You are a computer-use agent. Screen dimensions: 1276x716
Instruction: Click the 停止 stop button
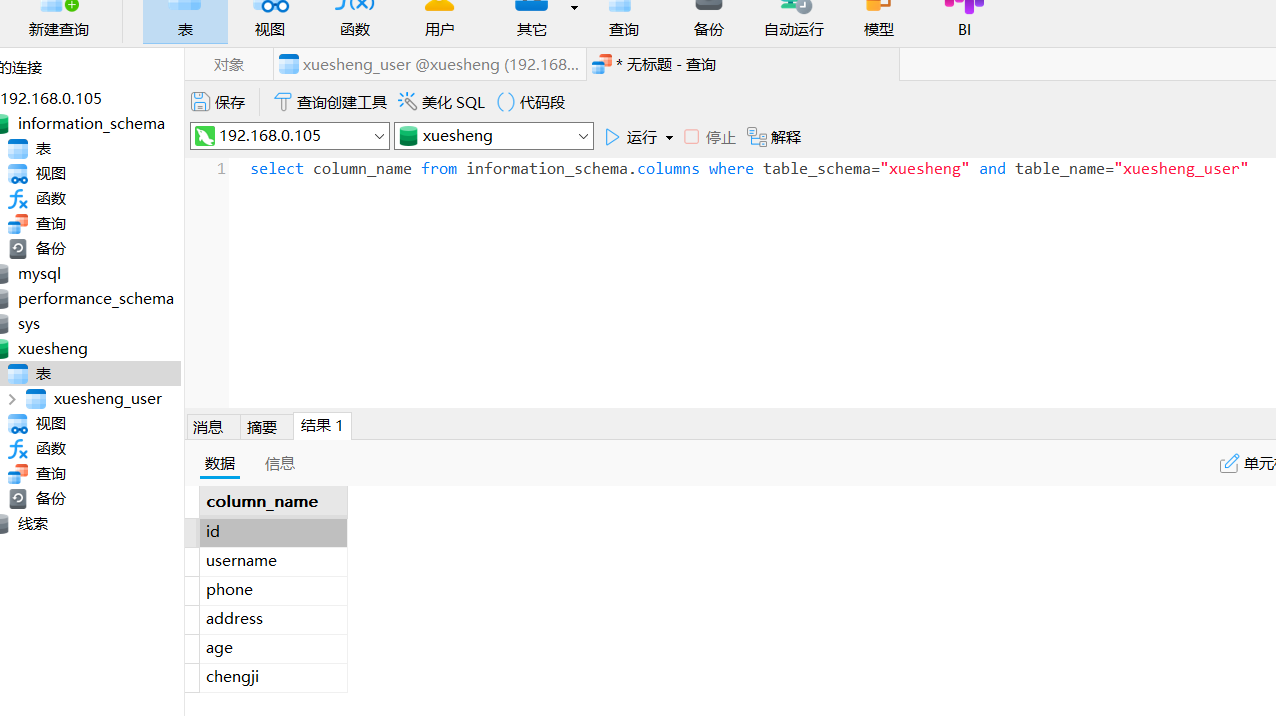[x=709, y=137]
